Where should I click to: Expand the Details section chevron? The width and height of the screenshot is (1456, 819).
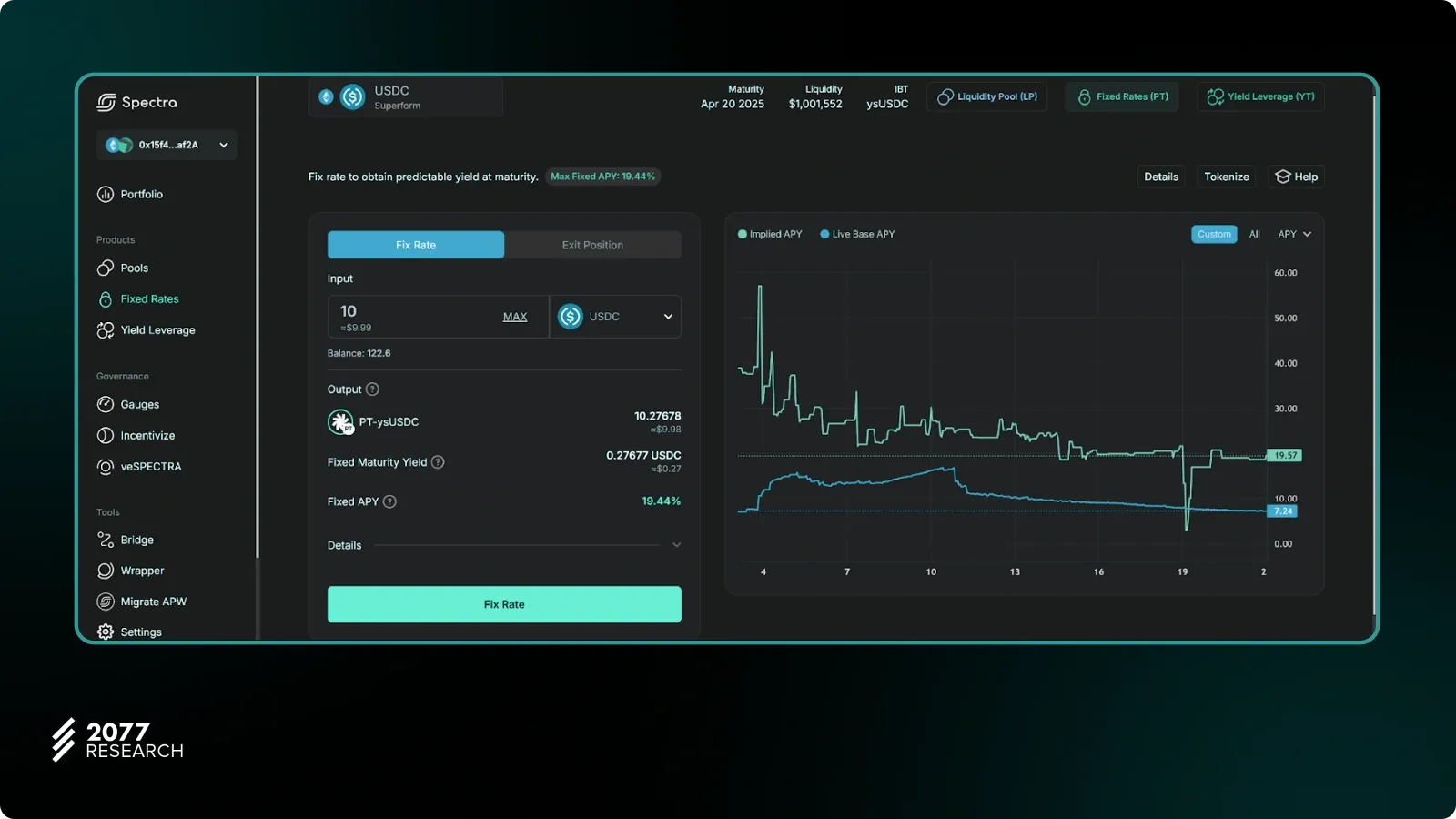[676, 545]
